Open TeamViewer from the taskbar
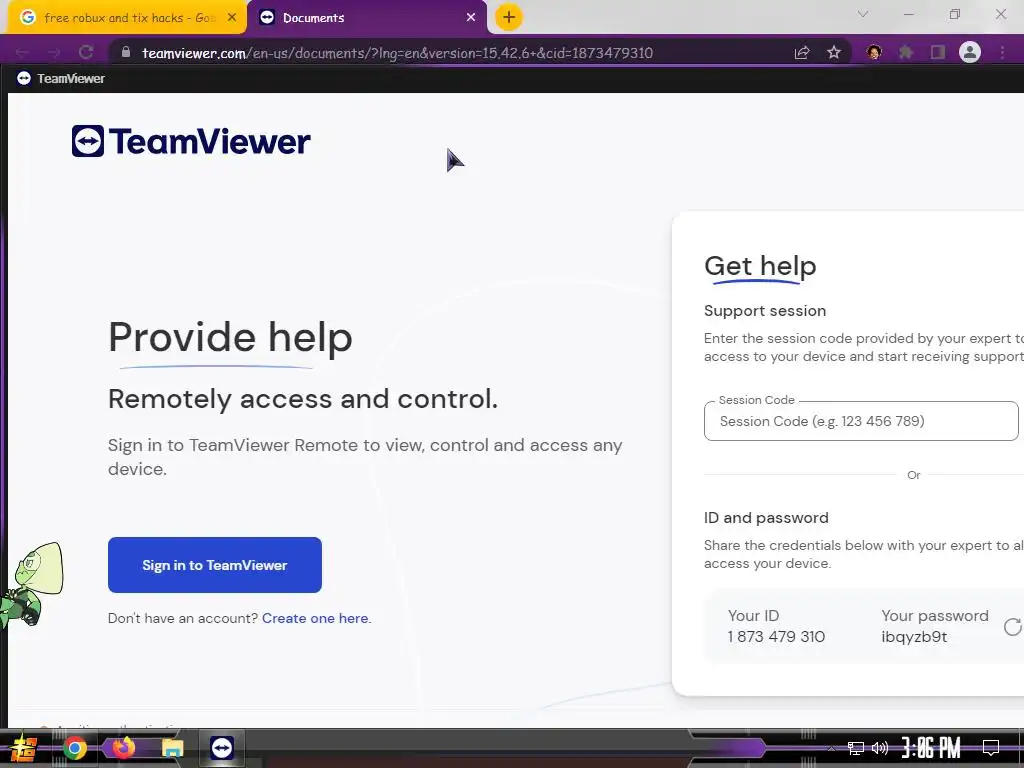Image resolution: width=1024 pixels, height=768 pixels. [222, 748]
